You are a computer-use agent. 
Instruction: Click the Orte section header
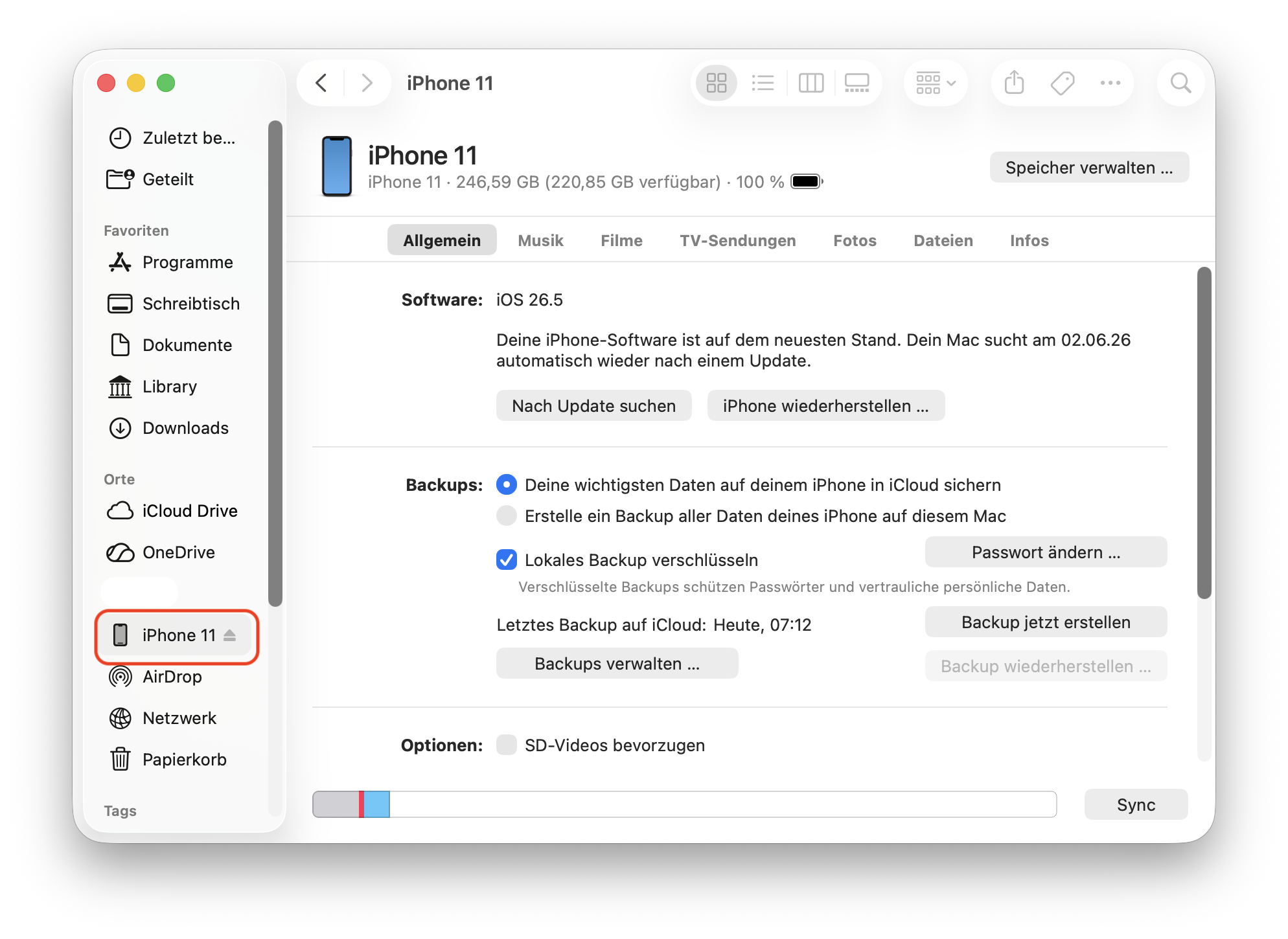point(119,479)
